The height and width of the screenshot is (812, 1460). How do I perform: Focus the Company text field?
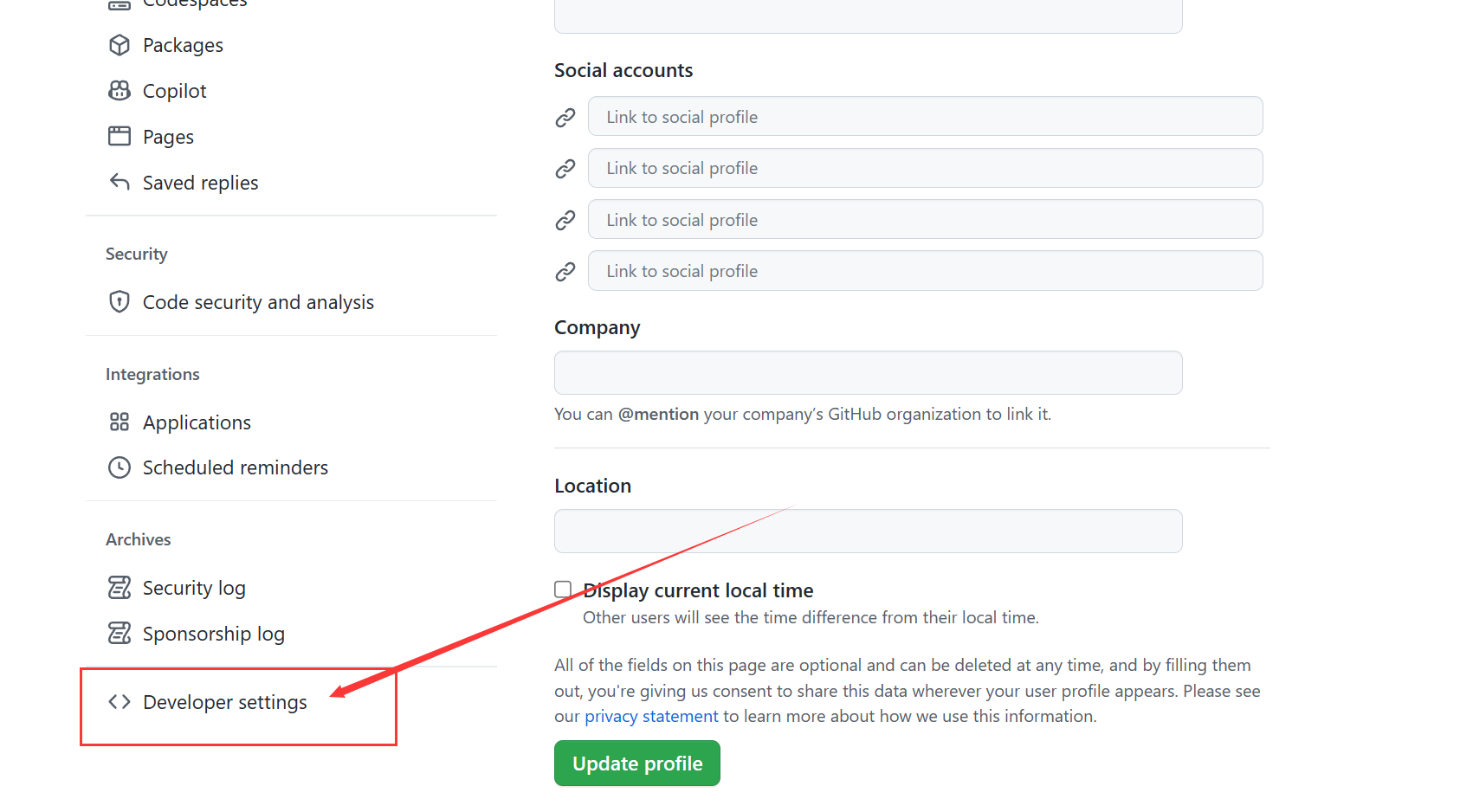(869, 372)
